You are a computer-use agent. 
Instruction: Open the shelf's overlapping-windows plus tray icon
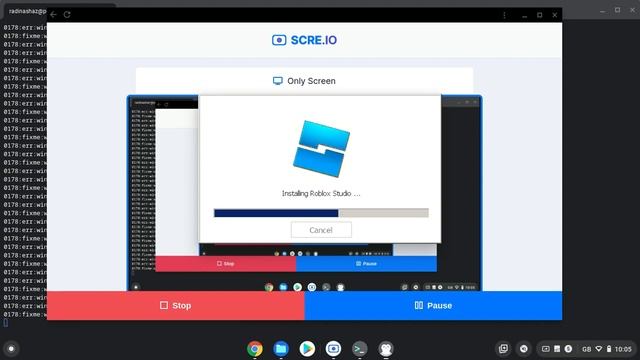[x=503, y=349]
